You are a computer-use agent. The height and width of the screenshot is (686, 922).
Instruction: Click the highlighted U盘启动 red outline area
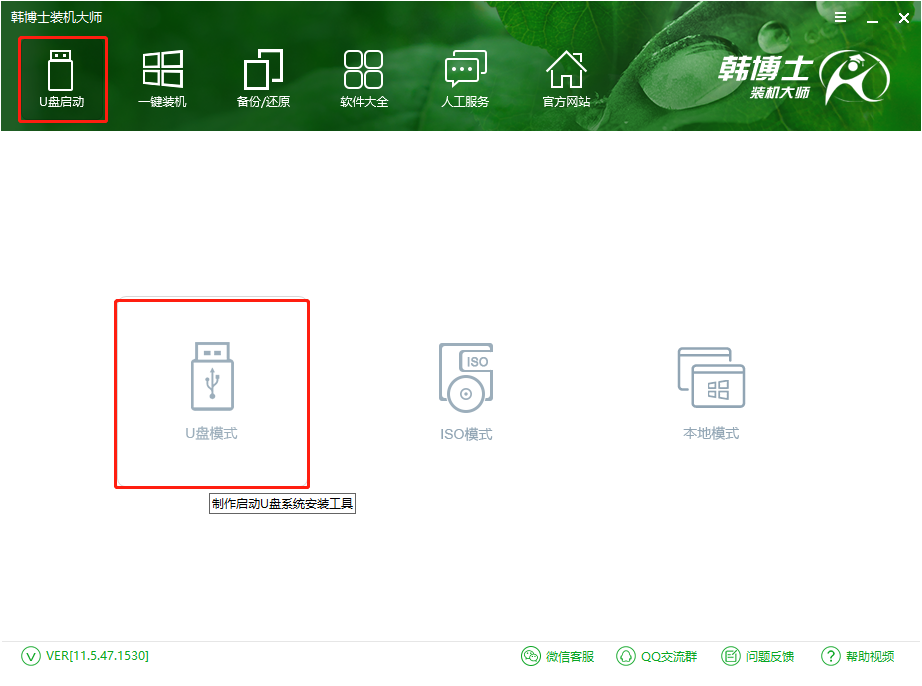point(62,80)
